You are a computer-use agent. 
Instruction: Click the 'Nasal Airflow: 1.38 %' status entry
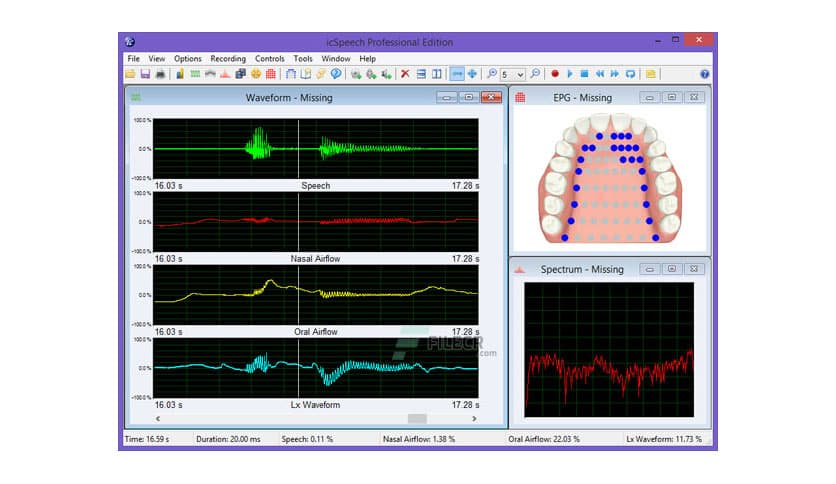coord(419,439)
